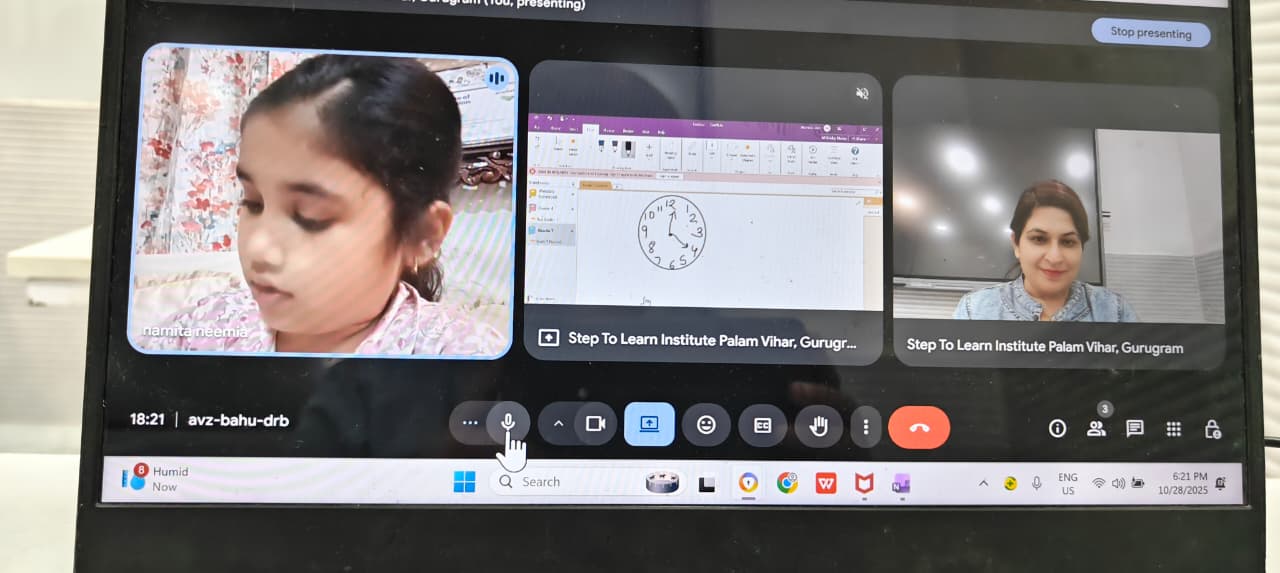Toggle the camera on or off
Screen dimensions: 1280x573
coord(596,424)
